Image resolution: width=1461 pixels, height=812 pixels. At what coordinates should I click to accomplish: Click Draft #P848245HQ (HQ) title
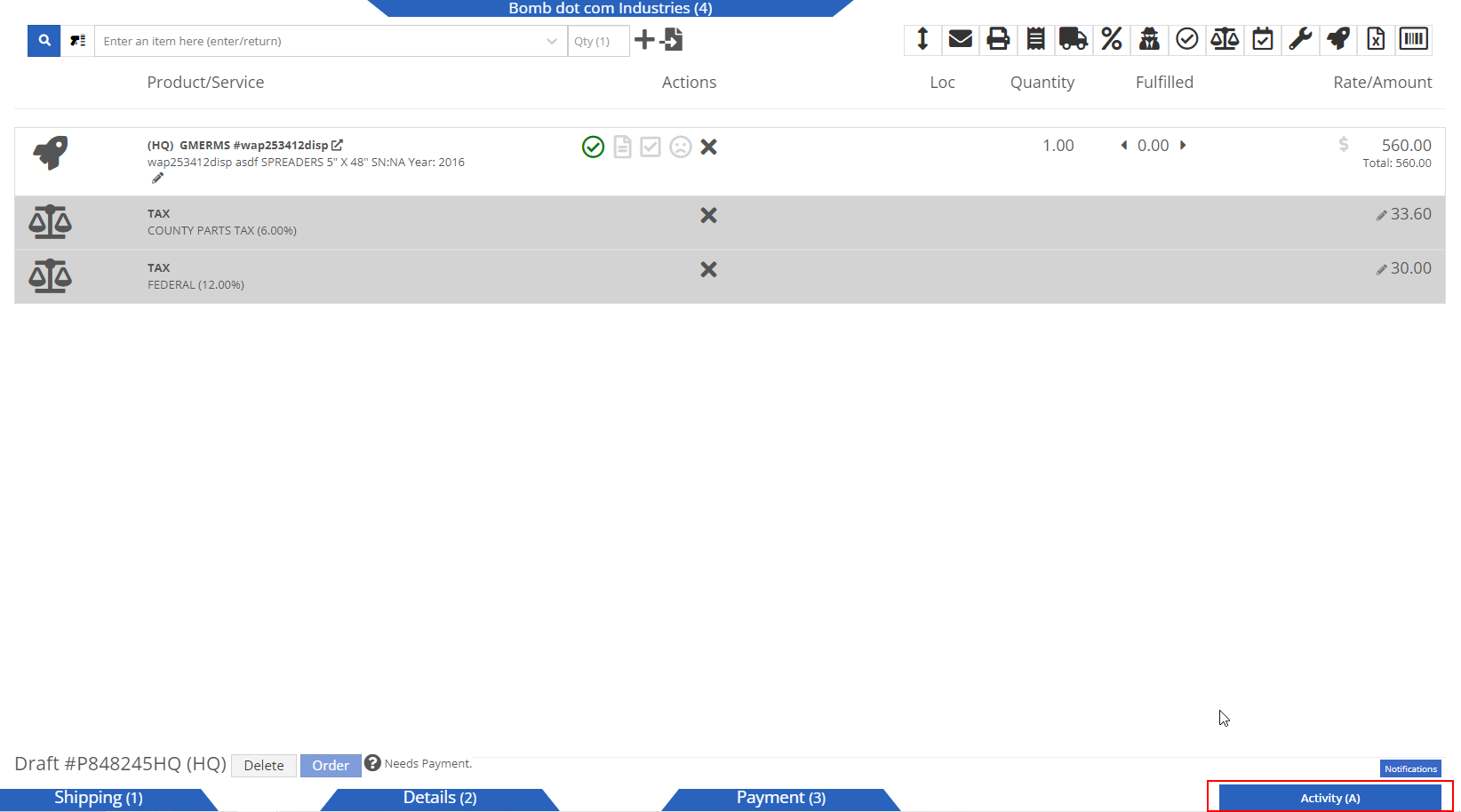(121, 764)
